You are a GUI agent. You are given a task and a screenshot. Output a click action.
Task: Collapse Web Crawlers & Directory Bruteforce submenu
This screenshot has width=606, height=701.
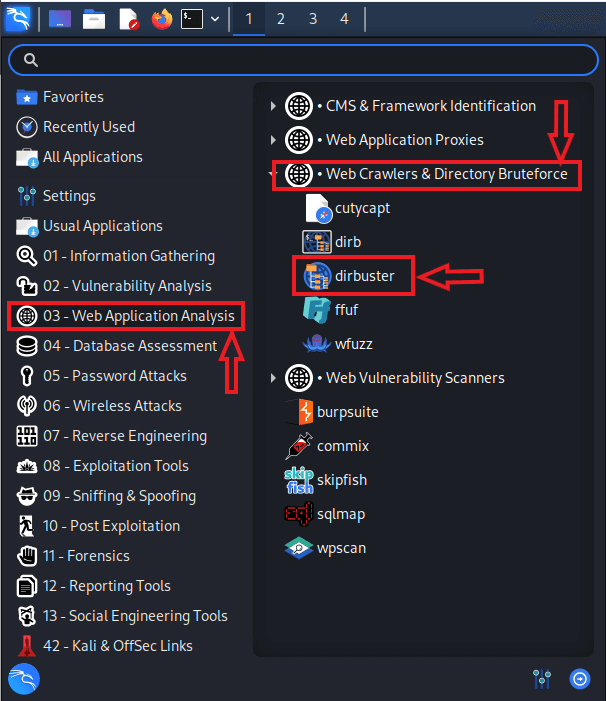[272, 174]
